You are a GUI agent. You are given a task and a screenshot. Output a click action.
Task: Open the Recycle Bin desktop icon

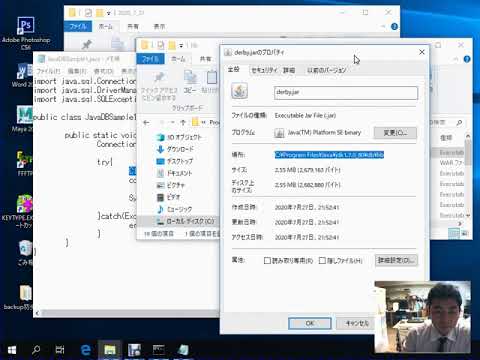[x=25, y=253]
